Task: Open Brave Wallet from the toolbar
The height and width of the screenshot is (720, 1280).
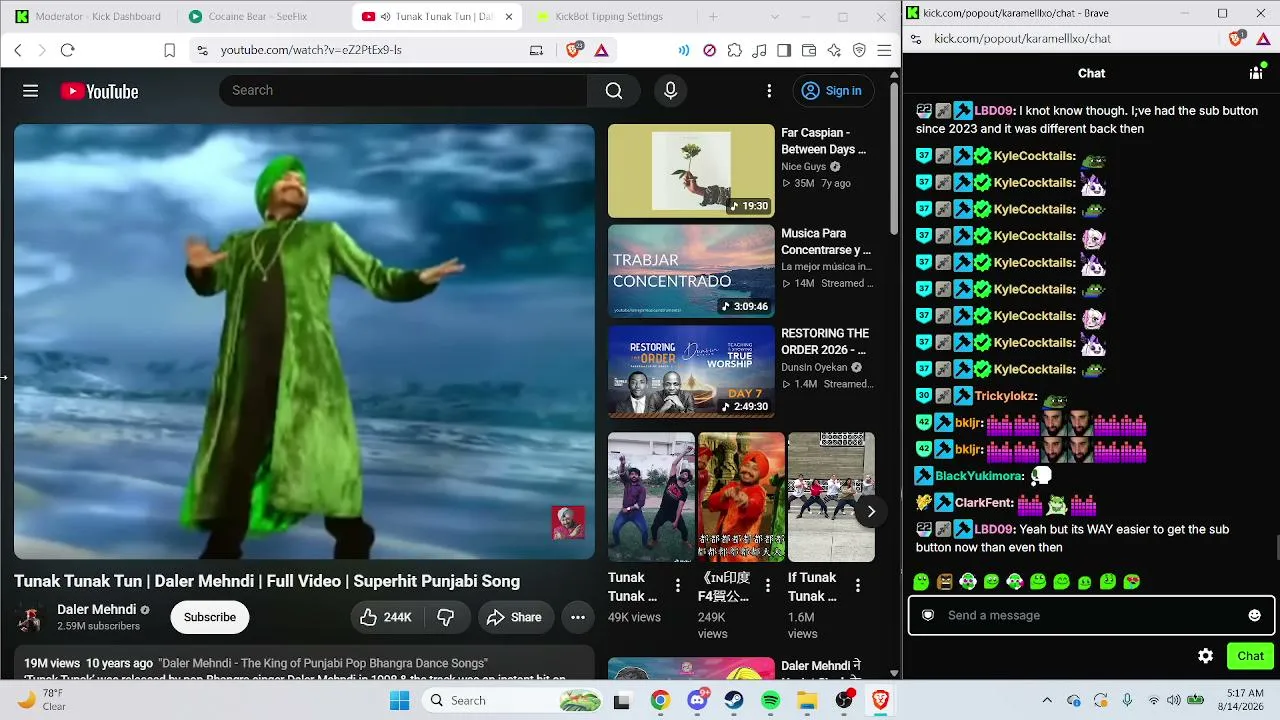Action: click(809, 50)
